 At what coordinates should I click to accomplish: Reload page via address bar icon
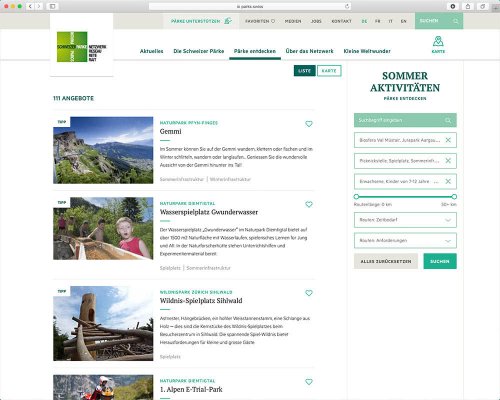tap(347, 6)
